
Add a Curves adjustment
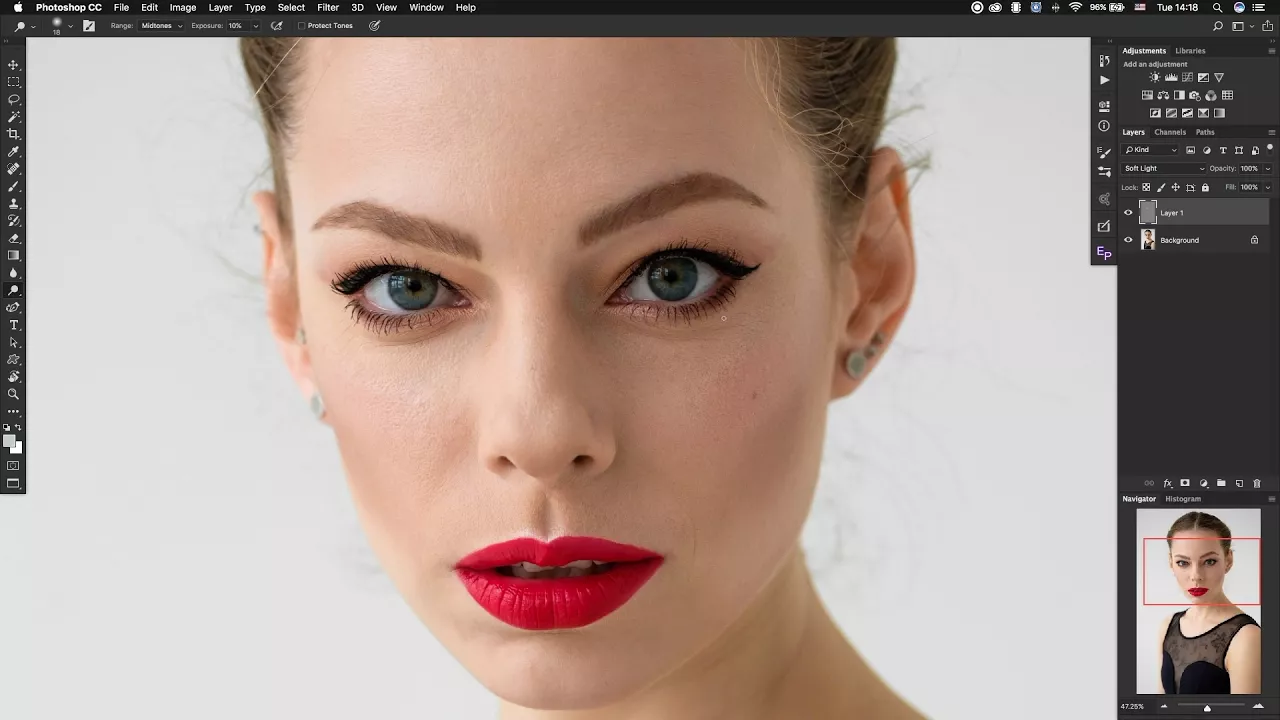(1187, 77)
